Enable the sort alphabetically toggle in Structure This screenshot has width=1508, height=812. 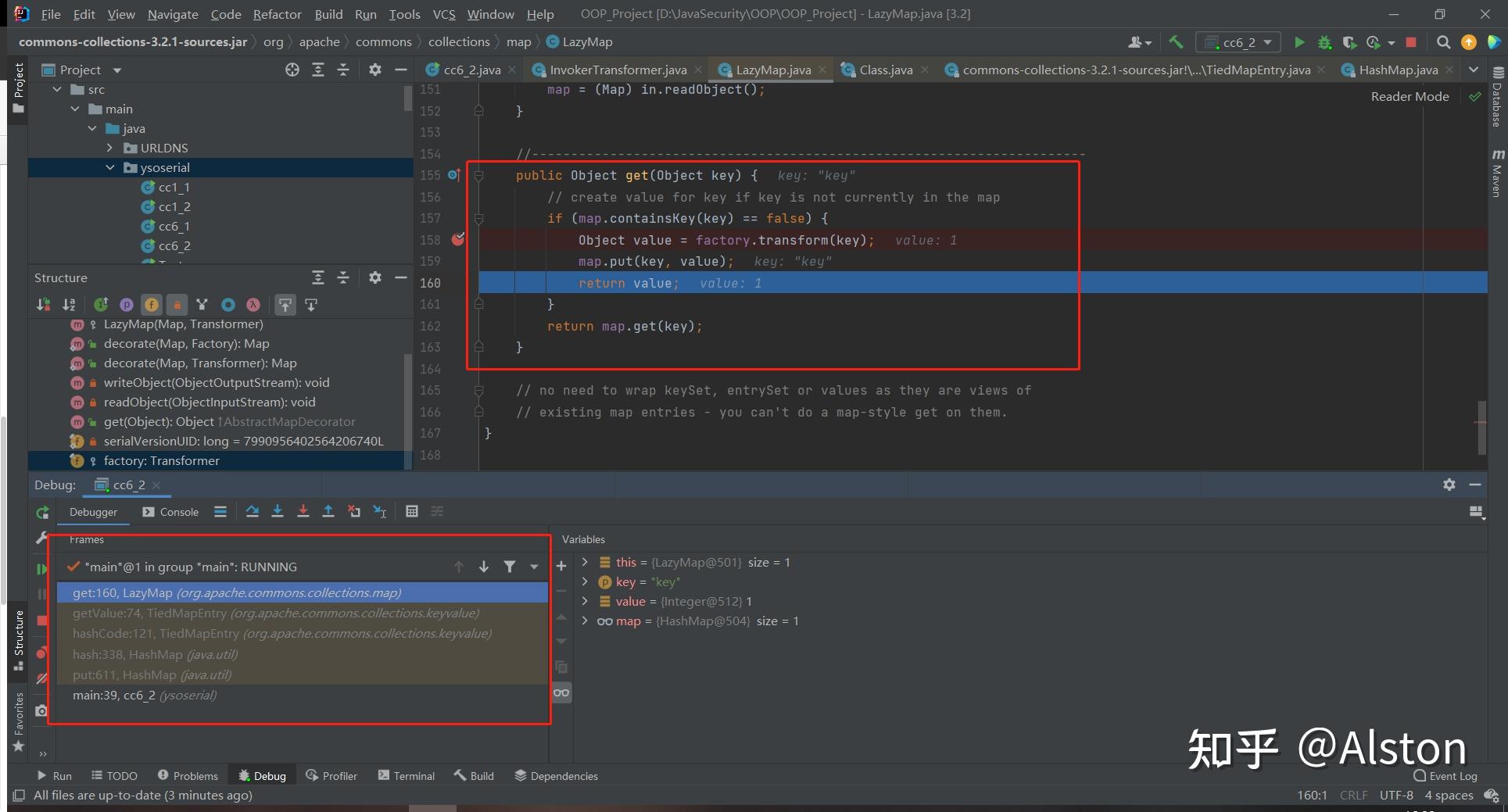[69, 305]
